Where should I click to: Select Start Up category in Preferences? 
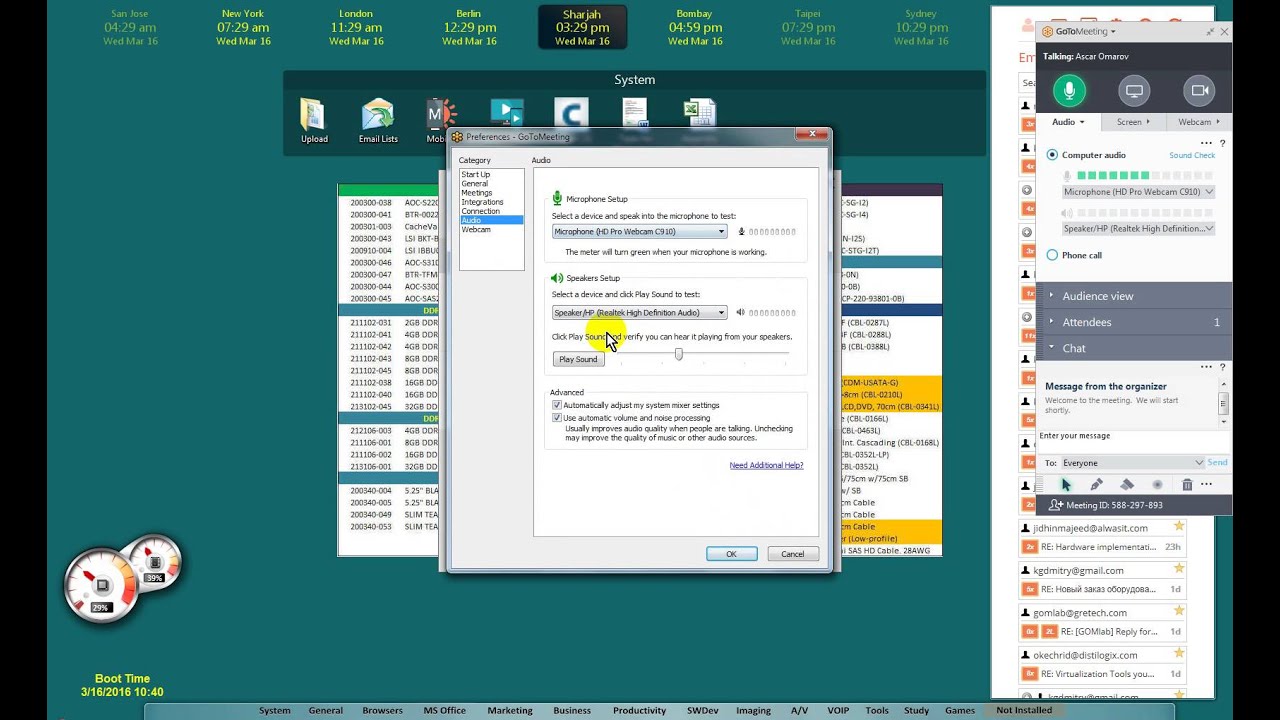click(x=476, y=175)
